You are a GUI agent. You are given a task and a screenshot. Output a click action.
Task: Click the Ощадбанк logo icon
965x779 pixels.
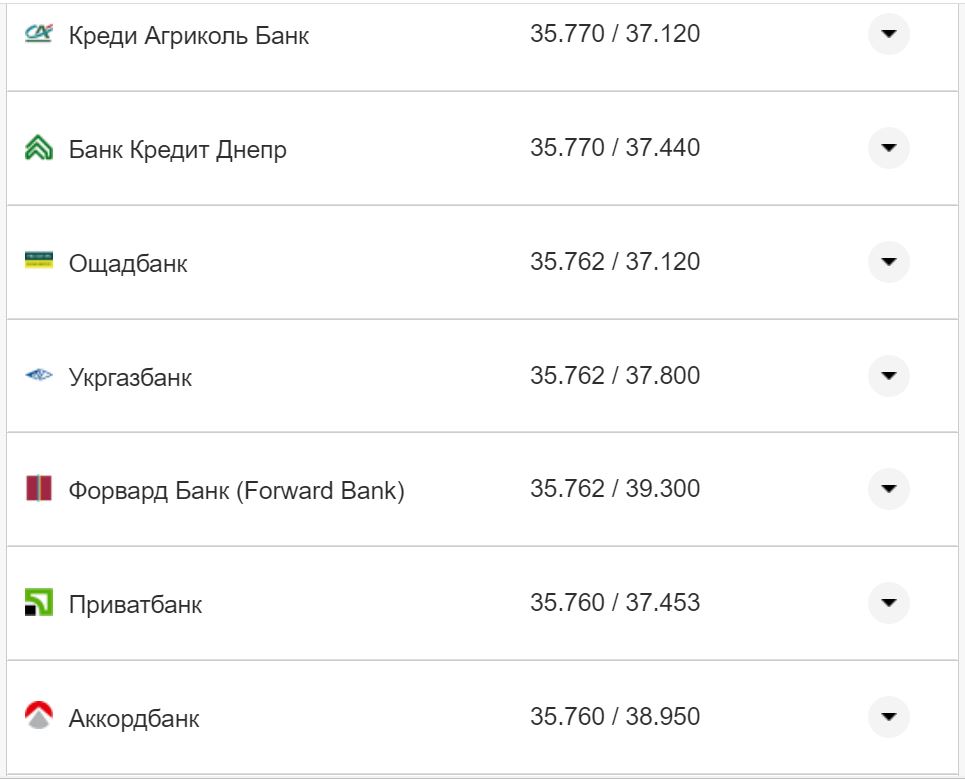coord(35,260)
